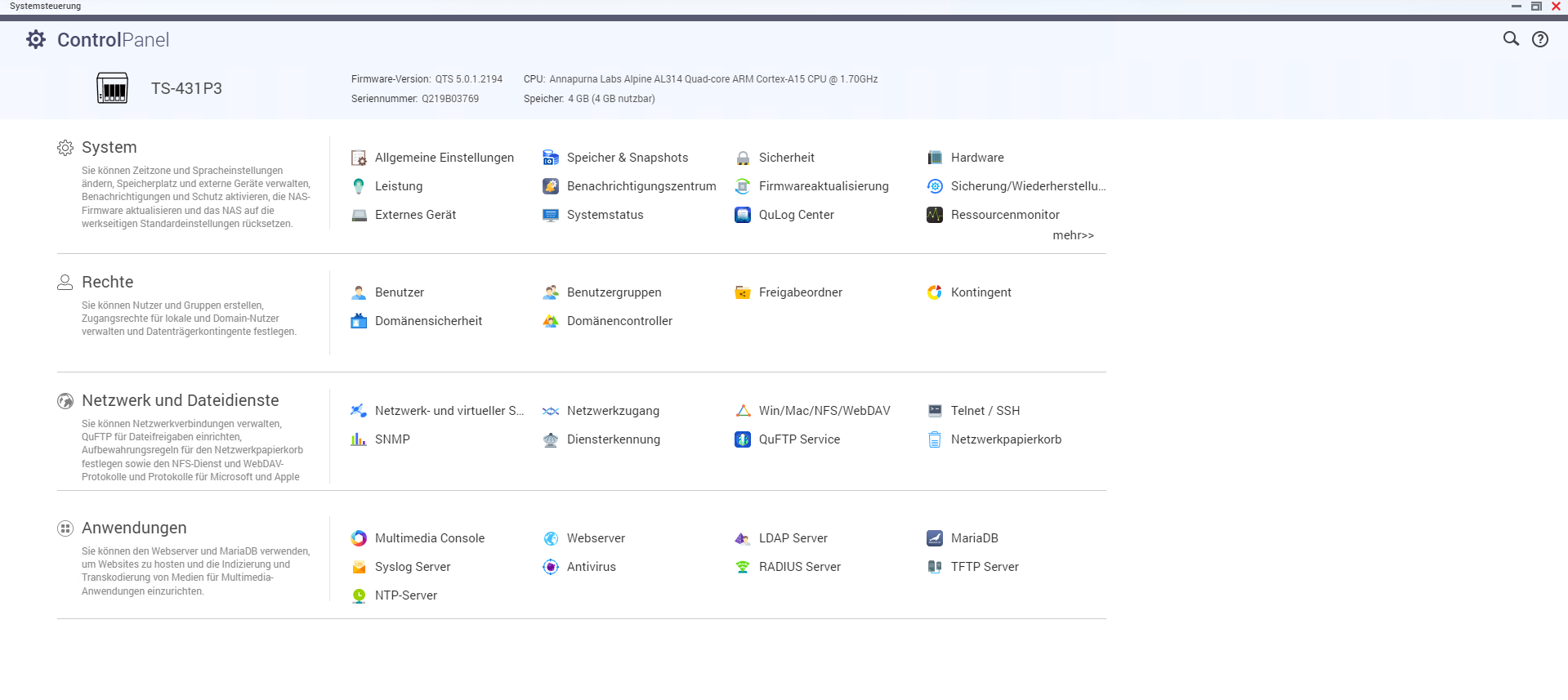This screenshot has width=1568, height=700.
Task: Click the Domänencontroller icon
Action: coord(551,321)
